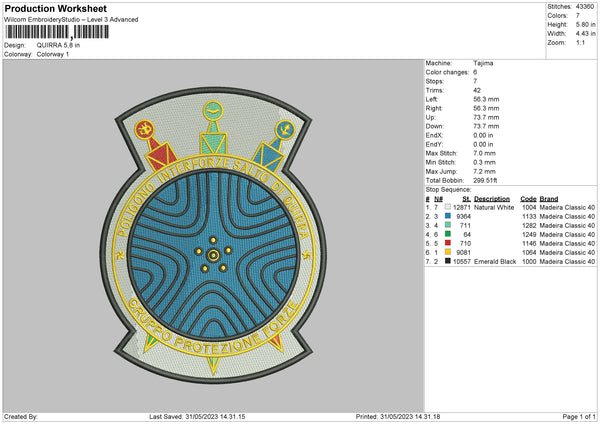Click the 'Natural White' description
Image resolution: width=600 pixels, height=424 pixels.
pos(494,207)
